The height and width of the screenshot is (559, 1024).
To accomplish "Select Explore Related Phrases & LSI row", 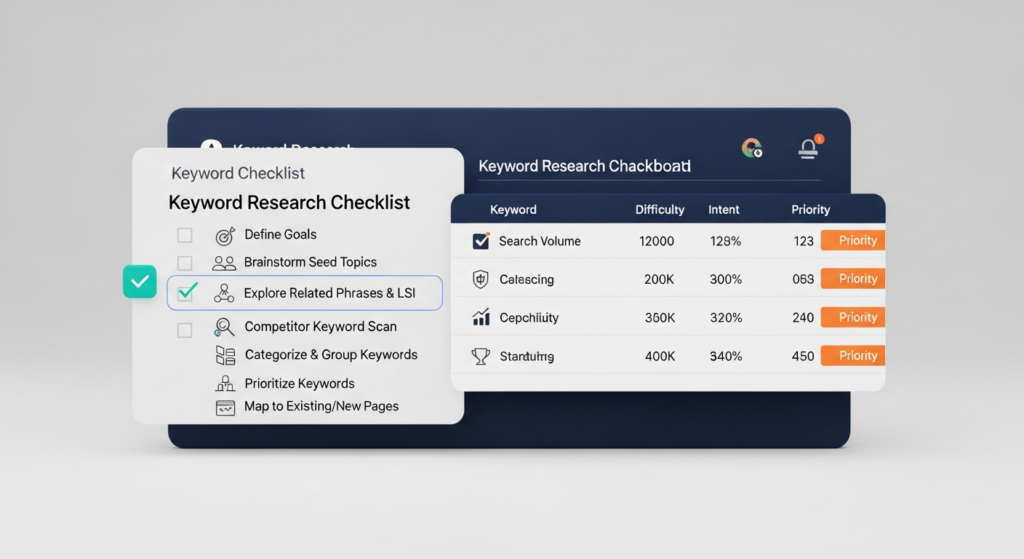I will [305, 293].
